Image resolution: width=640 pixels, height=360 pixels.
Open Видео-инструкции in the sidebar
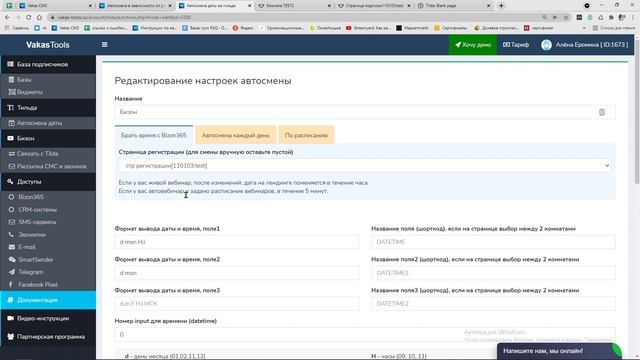(48, 318)
